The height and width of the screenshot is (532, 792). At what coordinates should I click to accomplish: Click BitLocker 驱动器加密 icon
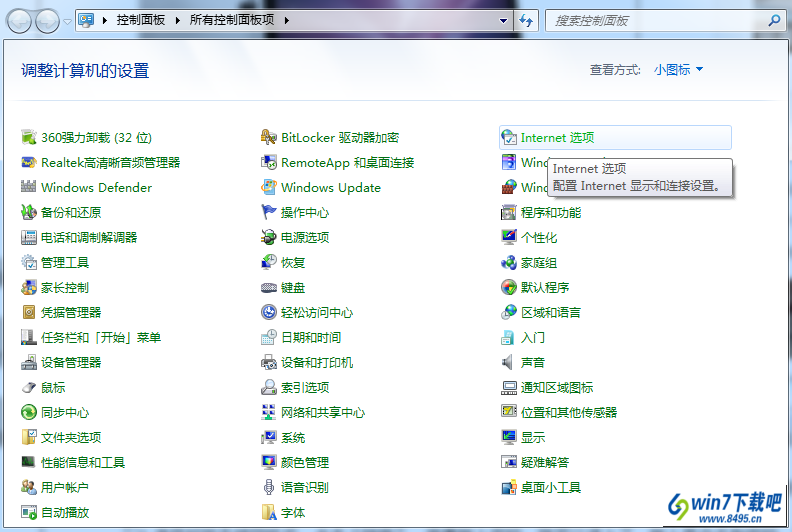tap(269, 137)
